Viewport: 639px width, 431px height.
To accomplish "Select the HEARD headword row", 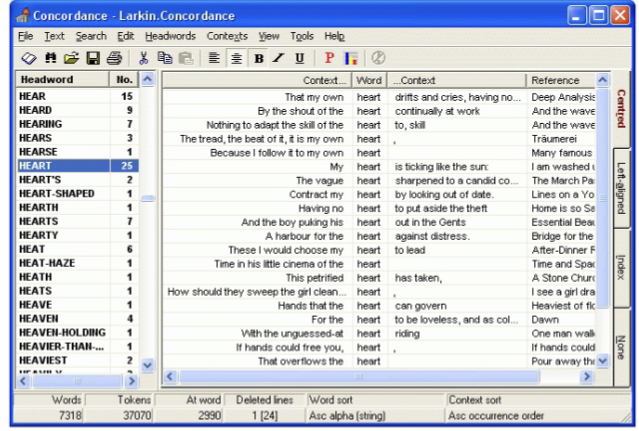I will coord(77,110).
